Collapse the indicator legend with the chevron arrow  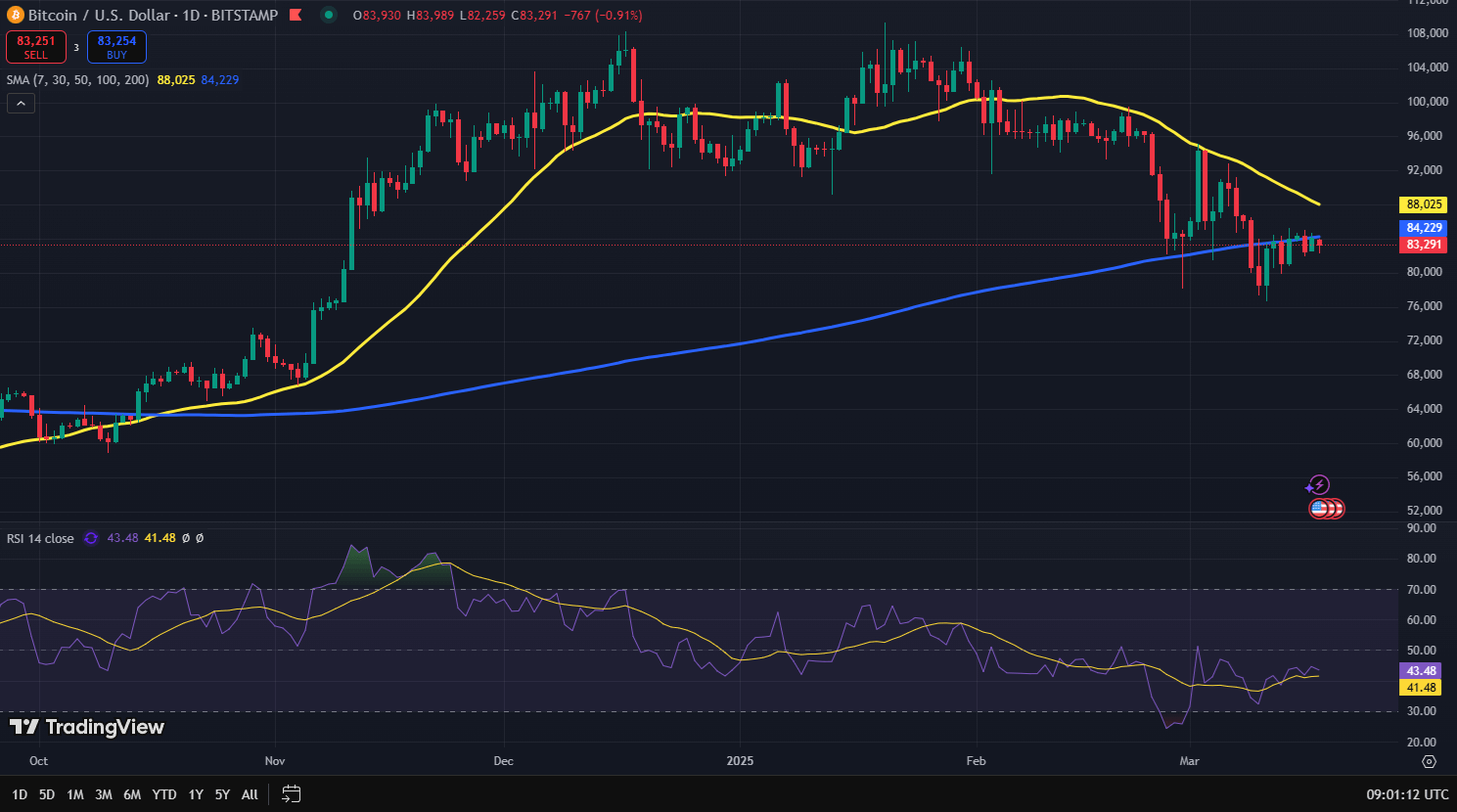pyautogui.click(x=21, y=103)
